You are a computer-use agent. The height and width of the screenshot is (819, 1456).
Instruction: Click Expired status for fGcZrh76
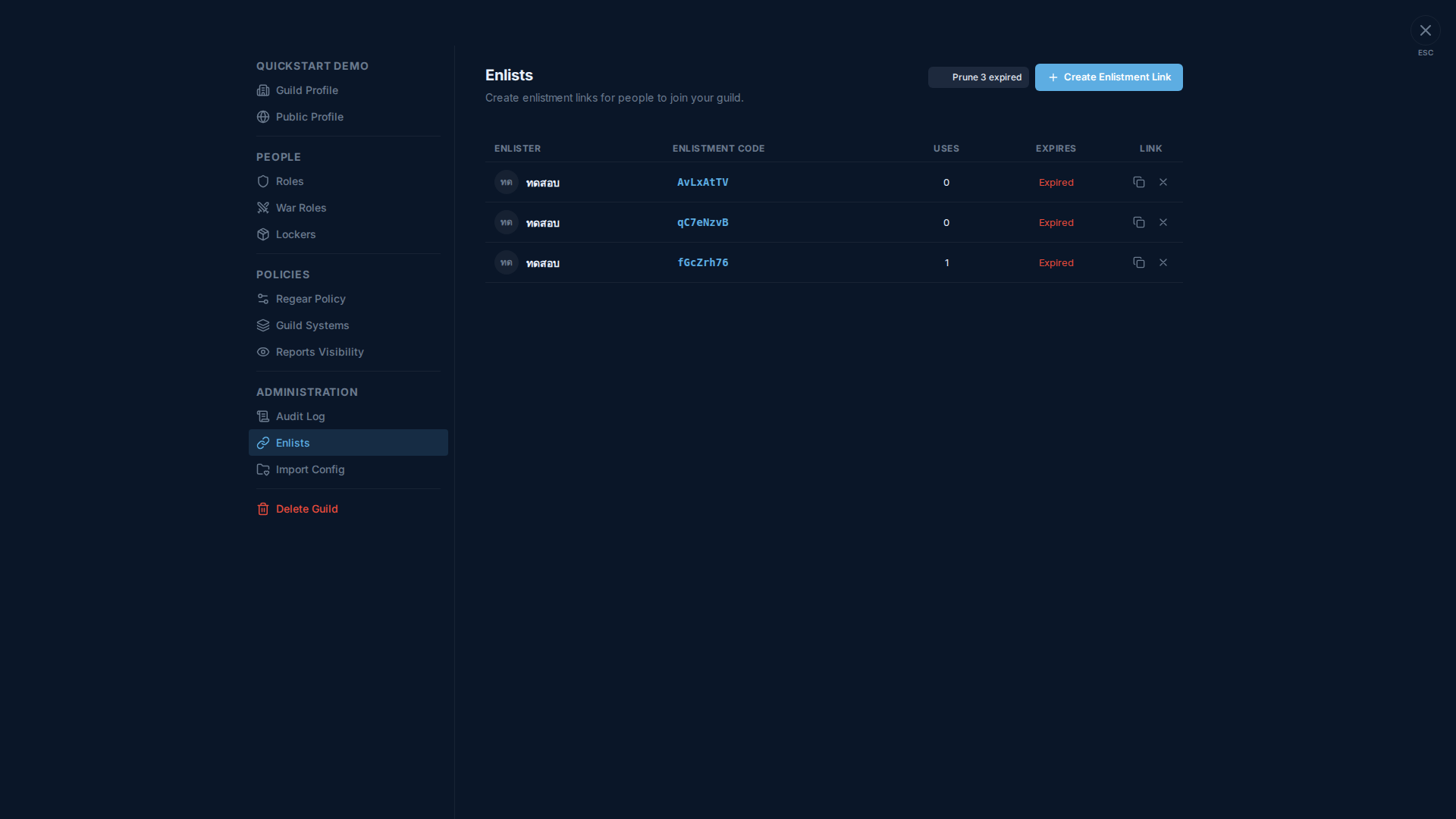pos(1056,262)
